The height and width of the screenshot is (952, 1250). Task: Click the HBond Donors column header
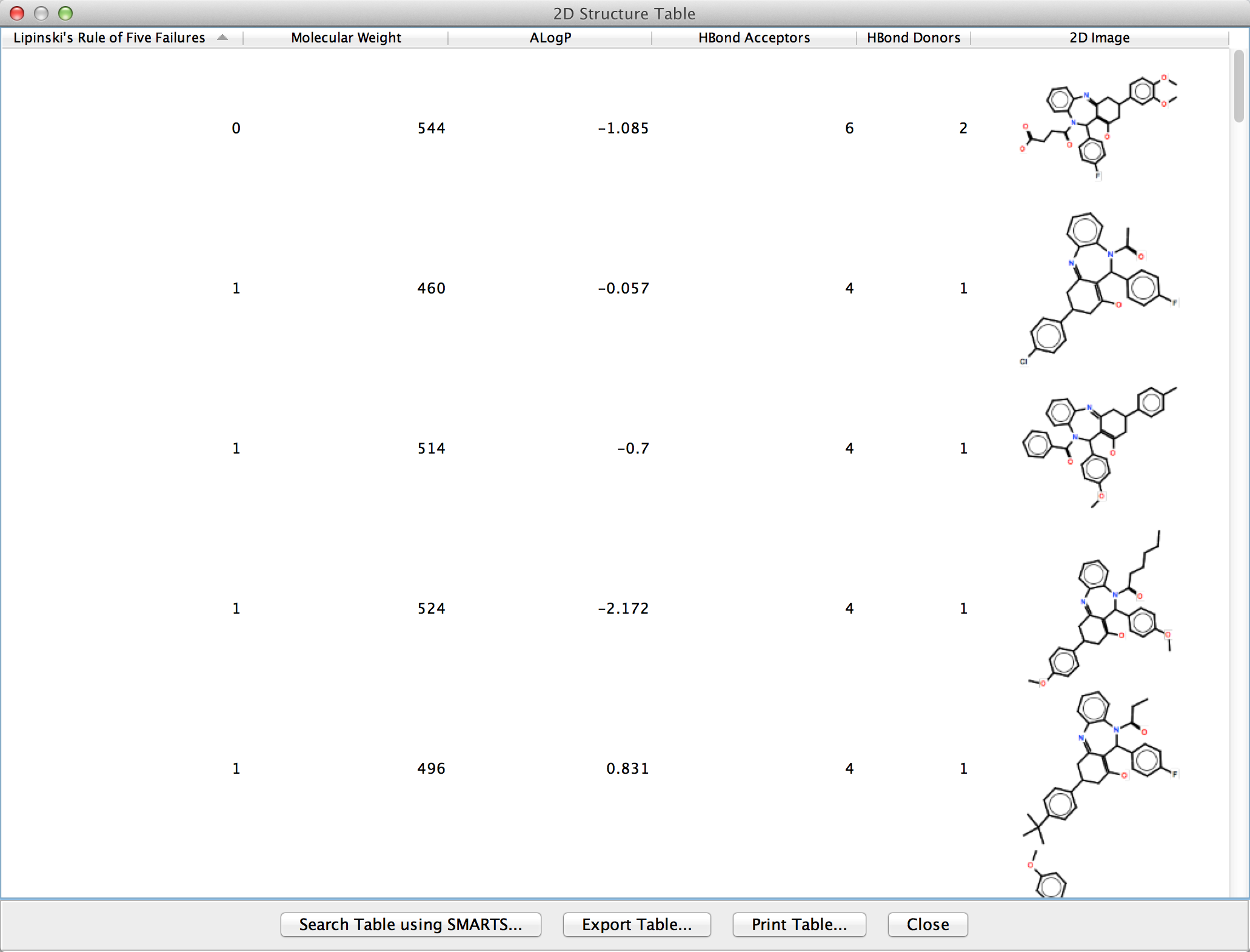[913, 38]
